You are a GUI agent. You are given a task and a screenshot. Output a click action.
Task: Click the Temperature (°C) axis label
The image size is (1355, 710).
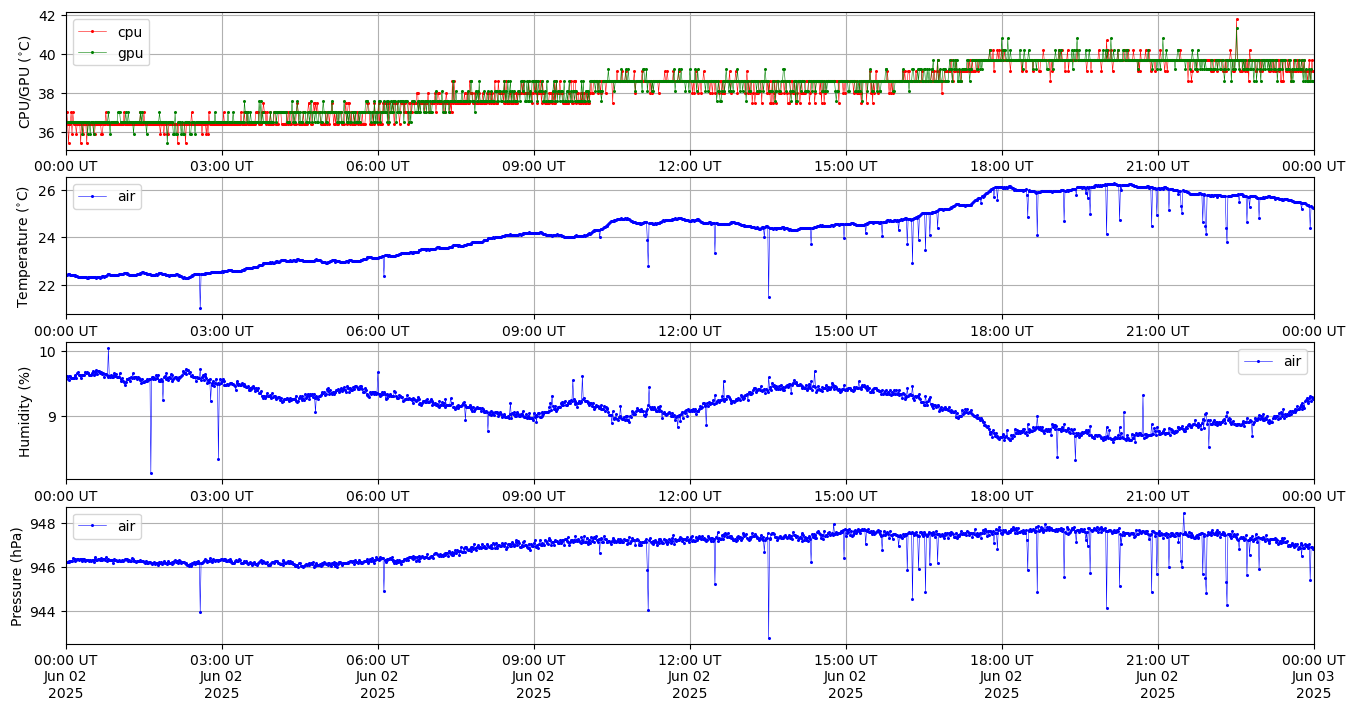point(25,246)
